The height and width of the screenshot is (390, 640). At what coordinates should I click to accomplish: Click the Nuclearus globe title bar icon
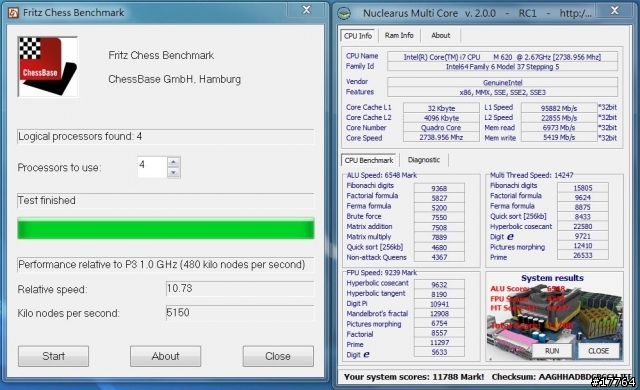(344, 13)
